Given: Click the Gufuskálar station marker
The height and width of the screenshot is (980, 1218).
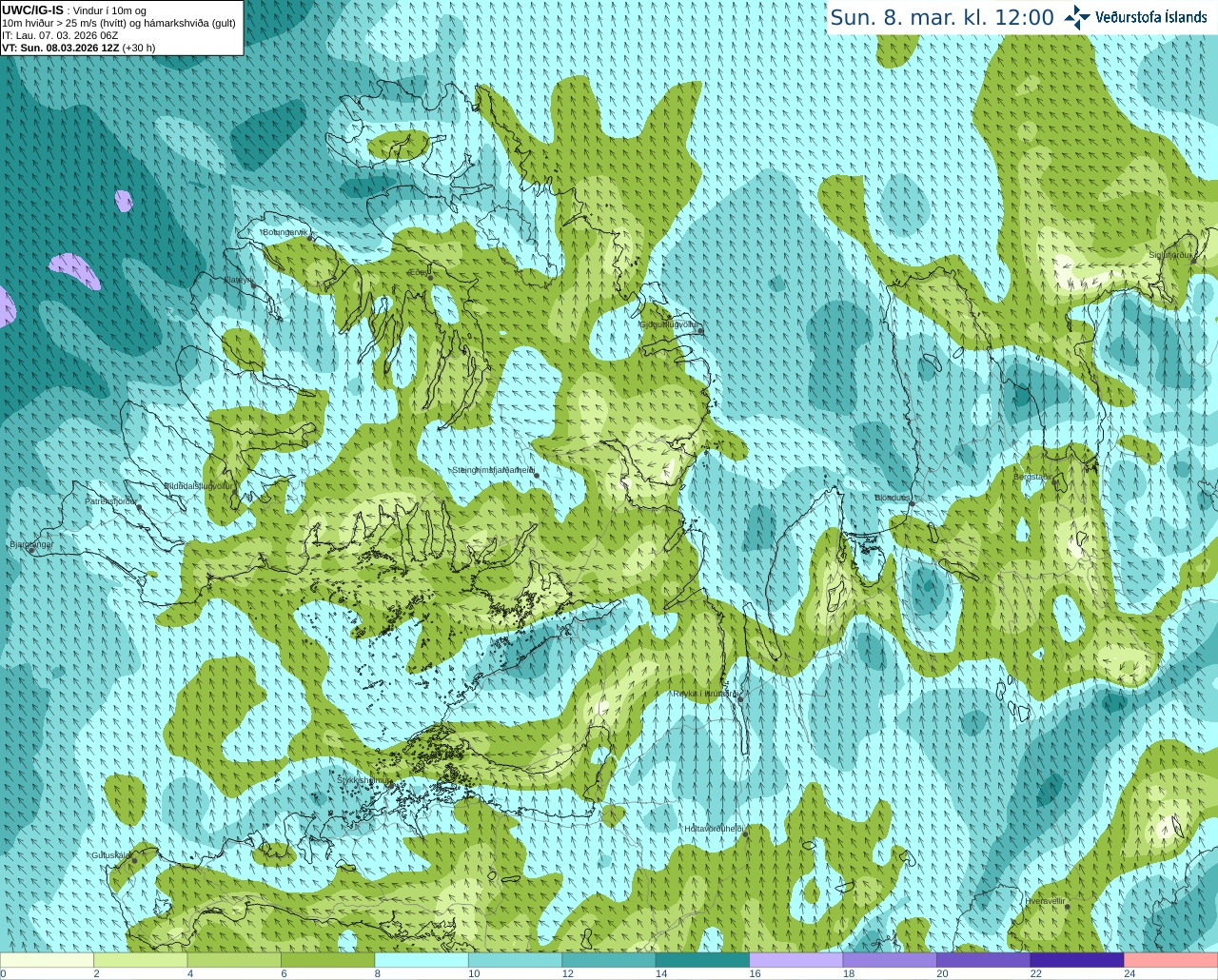Looking at the screenshot, I should (x=134, y=860).
